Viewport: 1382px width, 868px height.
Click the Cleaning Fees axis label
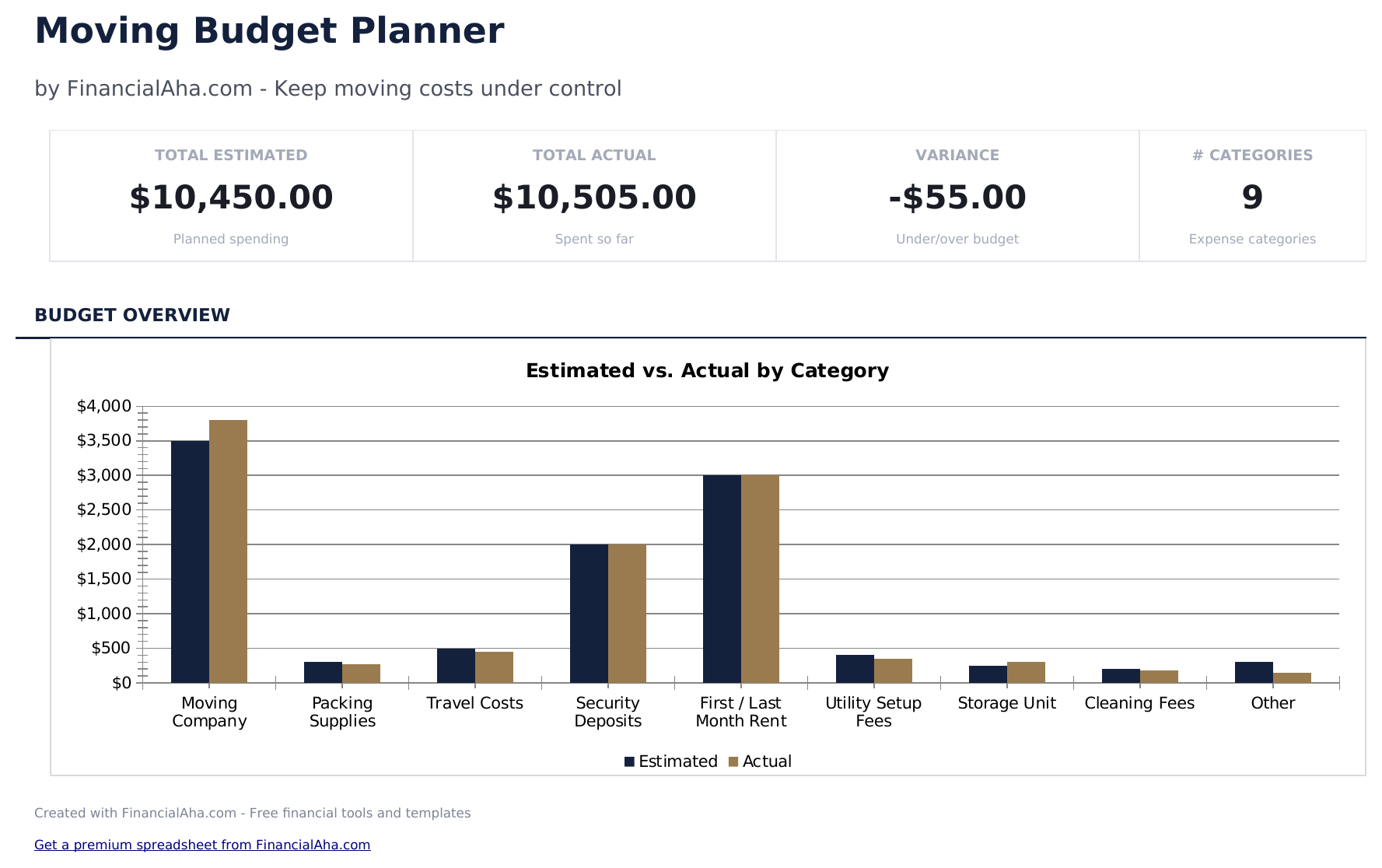[x=1139, y=703]
